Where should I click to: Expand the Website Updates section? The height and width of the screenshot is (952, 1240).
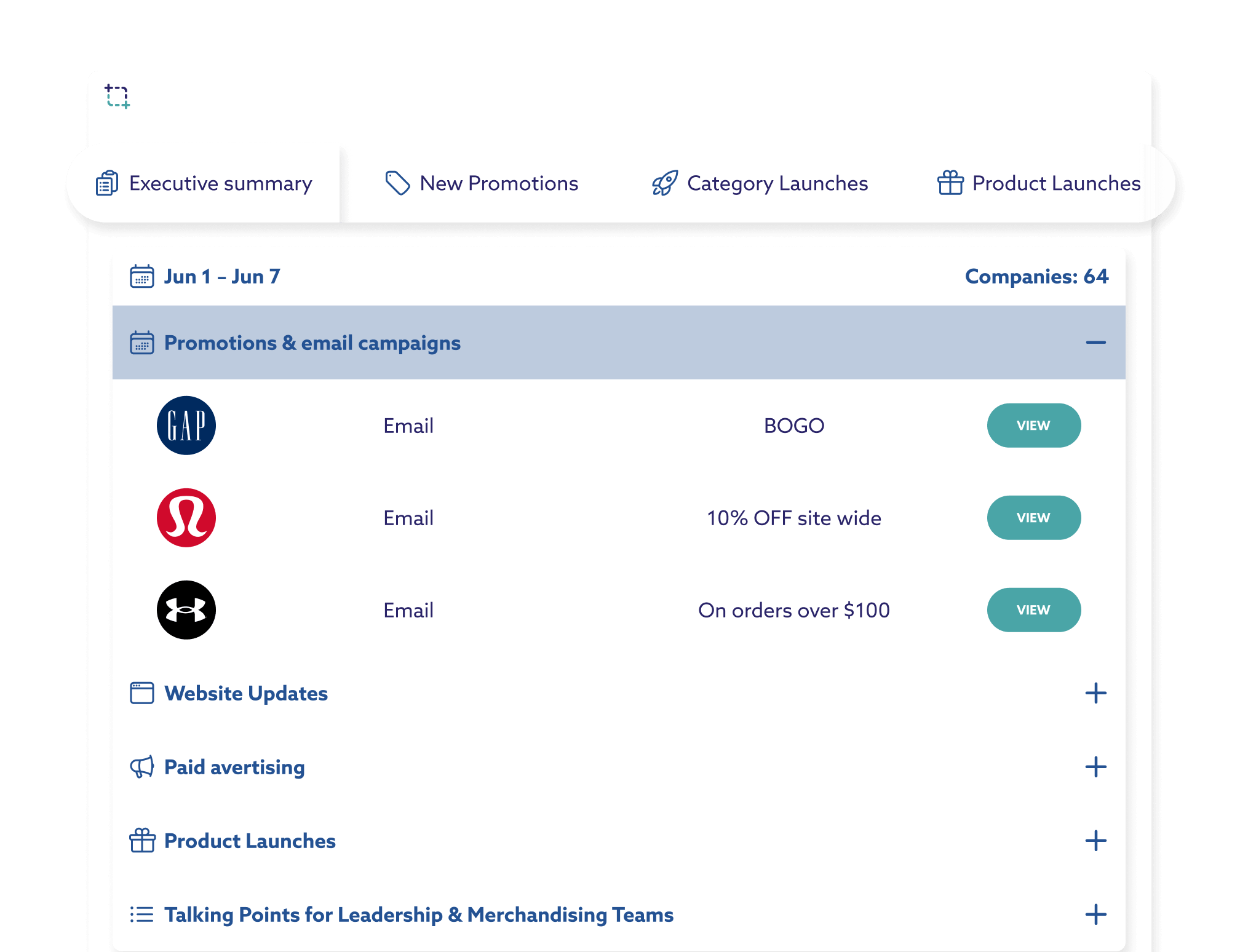1095,693
